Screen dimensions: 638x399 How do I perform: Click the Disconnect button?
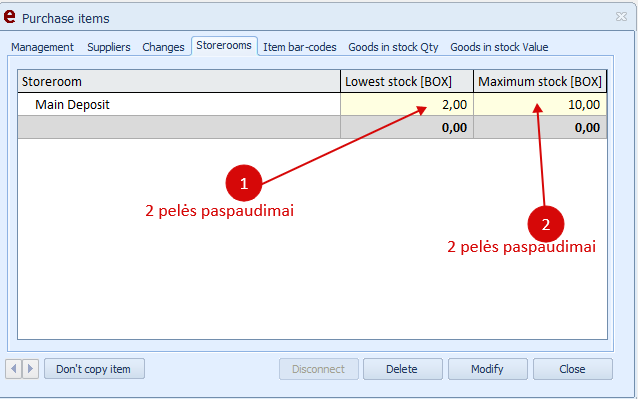(x=319, y=369)
